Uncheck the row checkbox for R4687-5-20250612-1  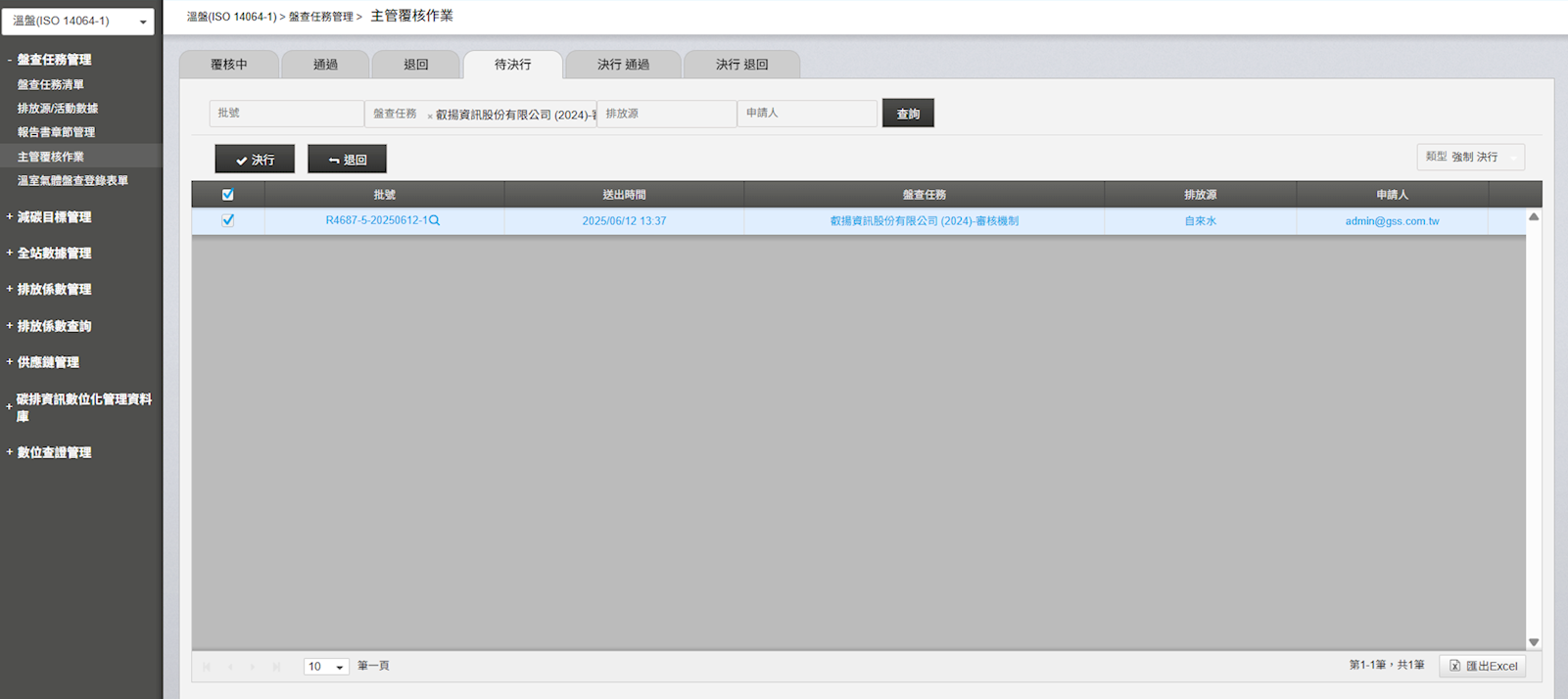(227, 220)
